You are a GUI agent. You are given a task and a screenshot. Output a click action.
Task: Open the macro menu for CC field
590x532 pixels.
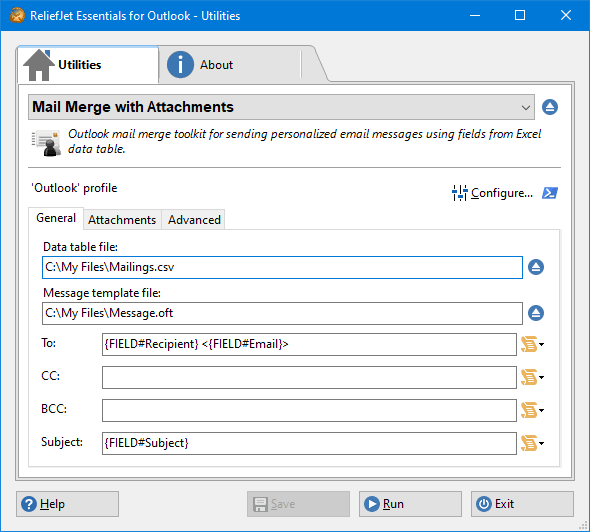pyautogui.click(x=532, y=377)
